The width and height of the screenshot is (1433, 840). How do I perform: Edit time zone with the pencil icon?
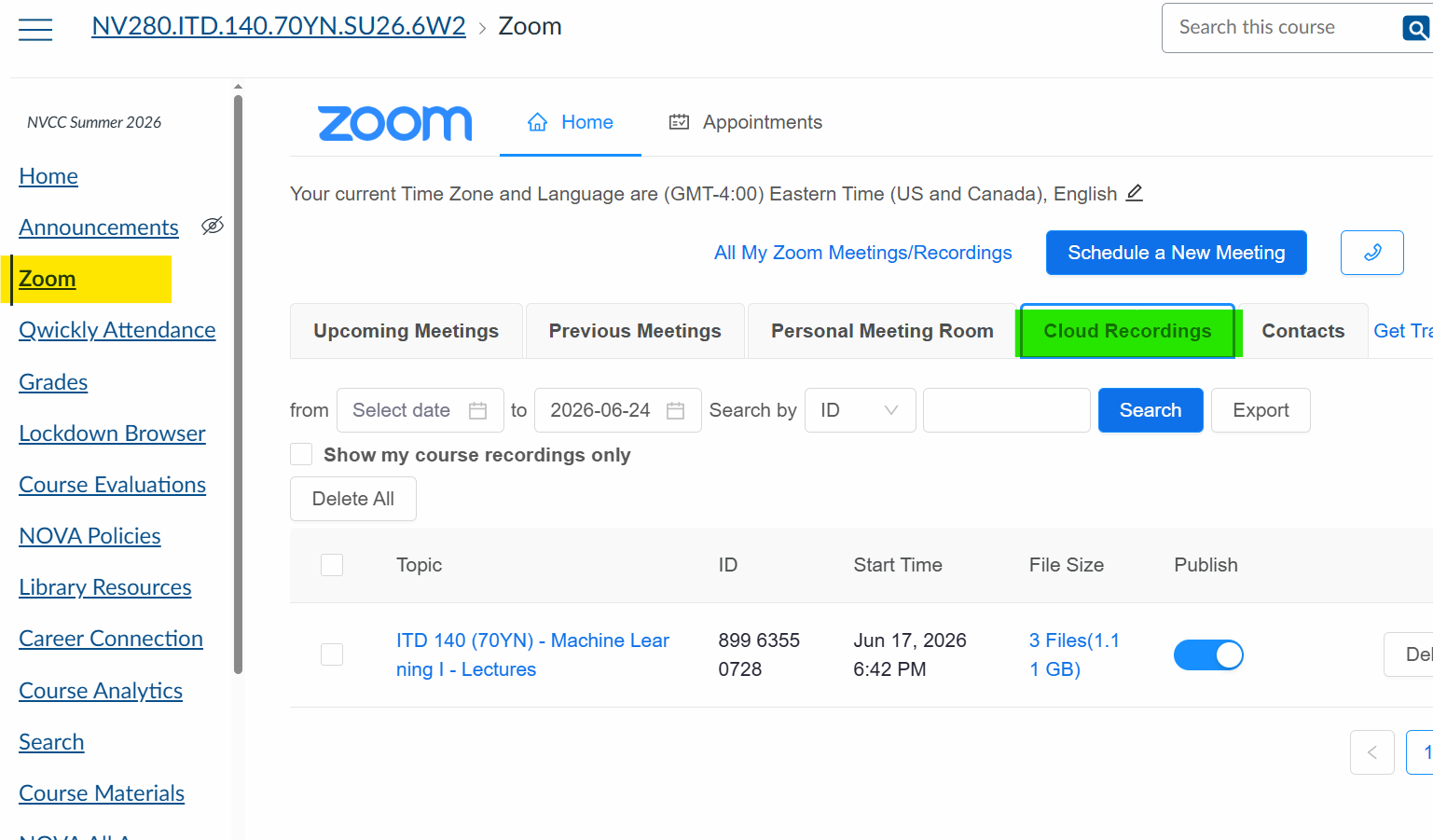click(1135, 193)
